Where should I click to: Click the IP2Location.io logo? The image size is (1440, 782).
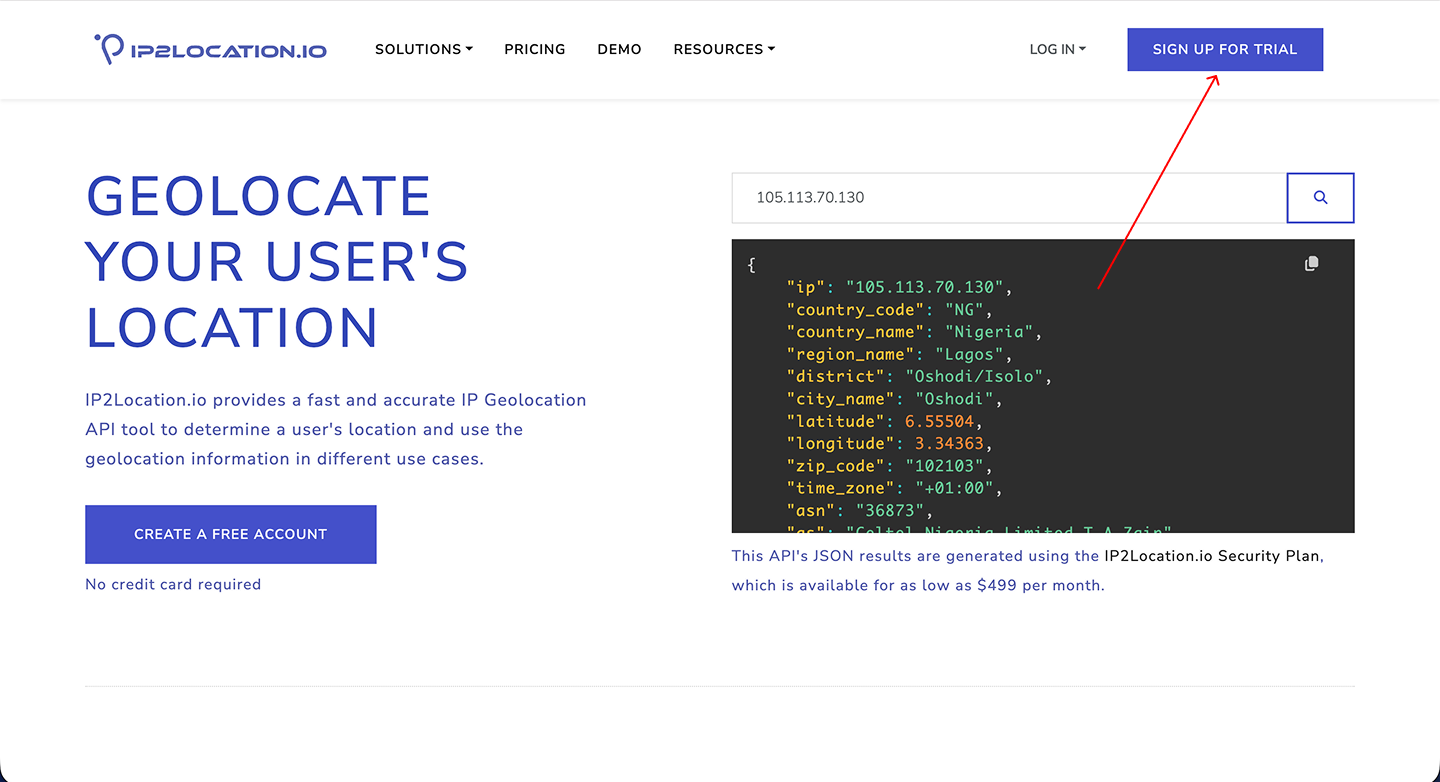pos(210,49)
